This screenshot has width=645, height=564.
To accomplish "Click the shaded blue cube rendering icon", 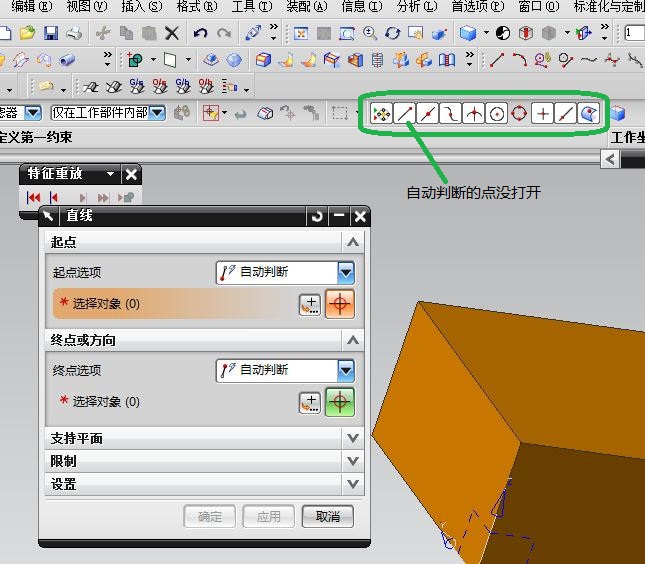I will point(468,33).
